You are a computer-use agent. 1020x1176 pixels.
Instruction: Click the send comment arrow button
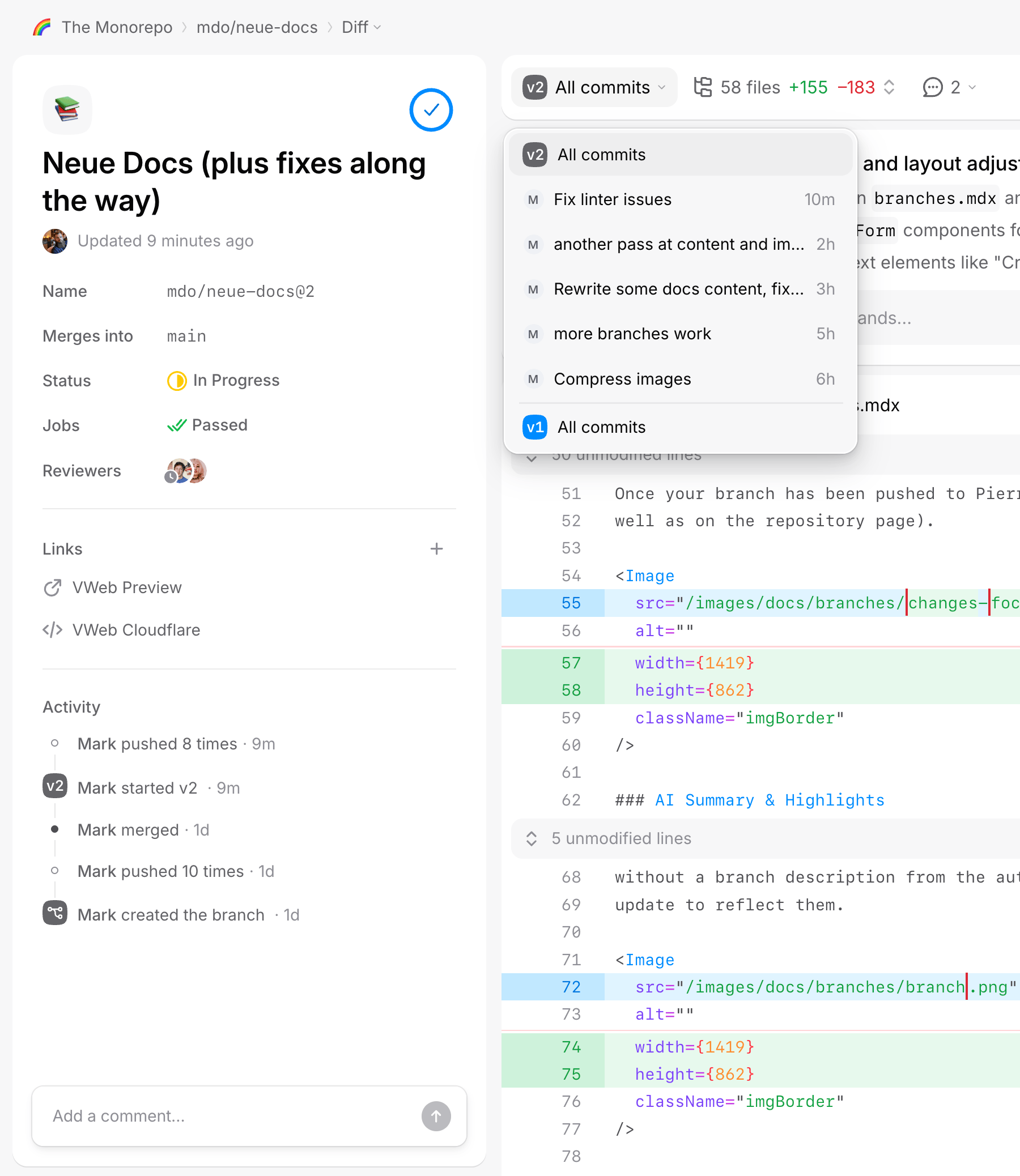coord(436,1117)
